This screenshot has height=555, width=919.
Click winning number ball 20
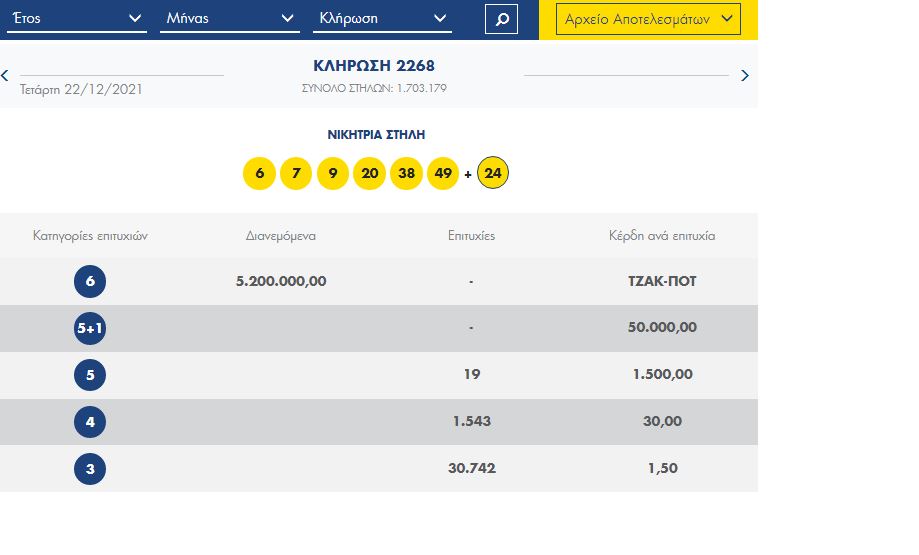click(369, 174)
